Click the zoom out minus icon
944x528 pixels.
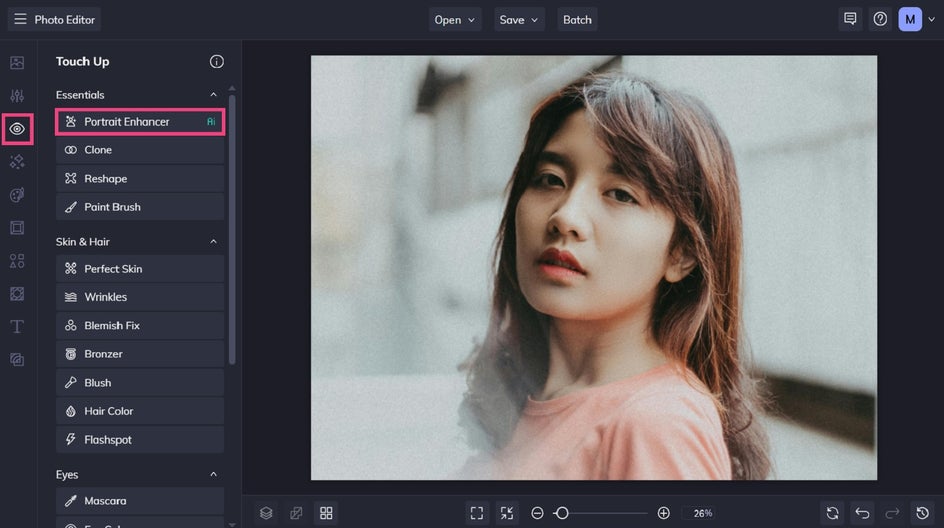[538, 513]
